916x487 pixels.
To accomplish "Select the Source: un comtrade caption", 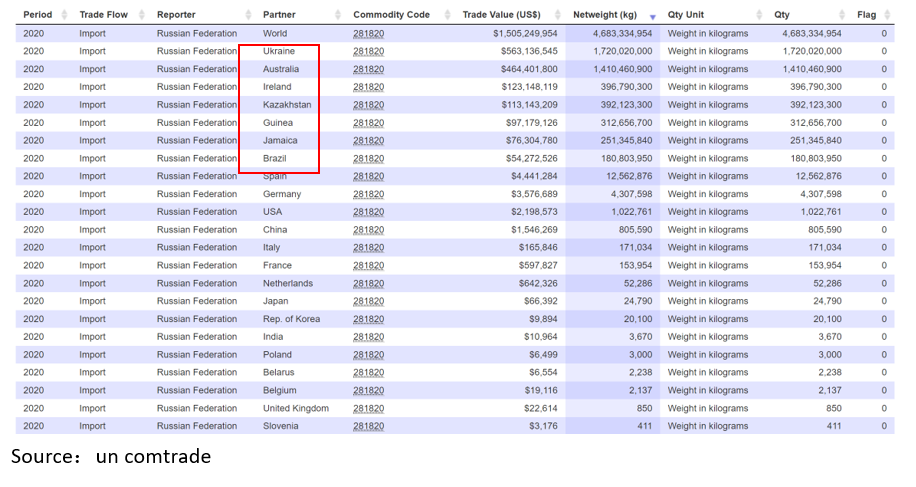I will 111,456.
